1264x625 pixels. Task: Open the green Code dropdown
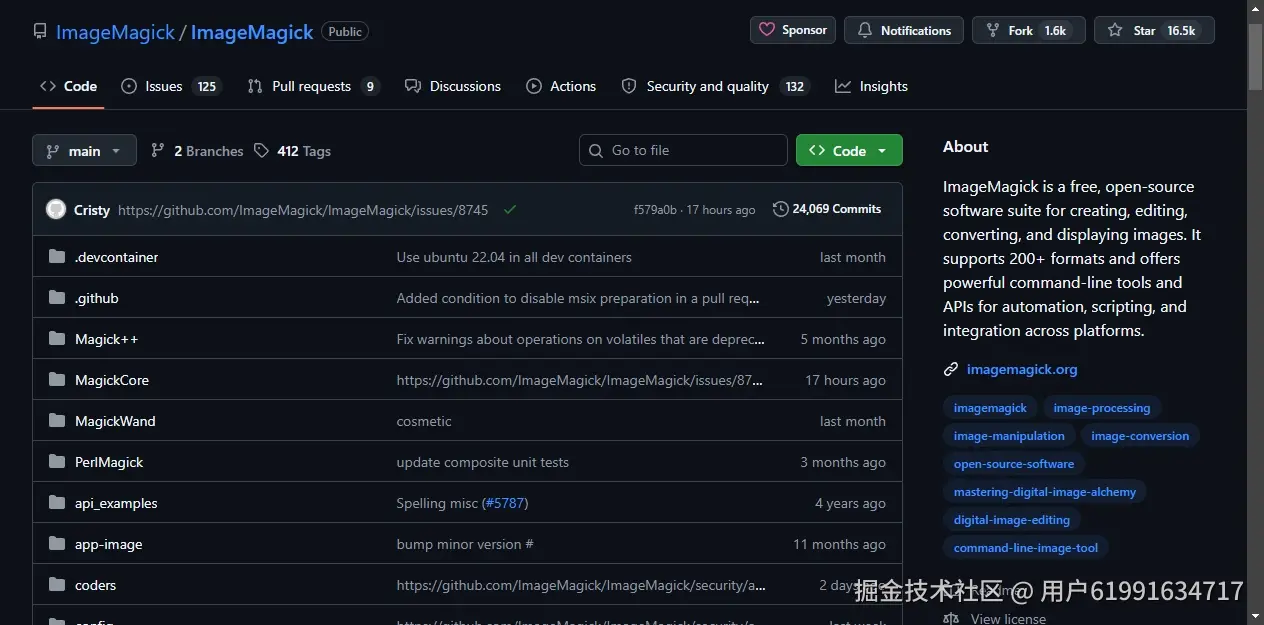(x=849, y=150)
